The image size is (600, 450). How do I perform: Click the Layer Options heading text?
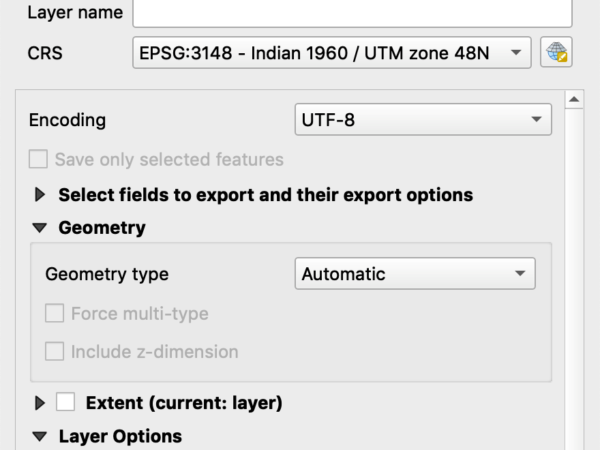120,436
